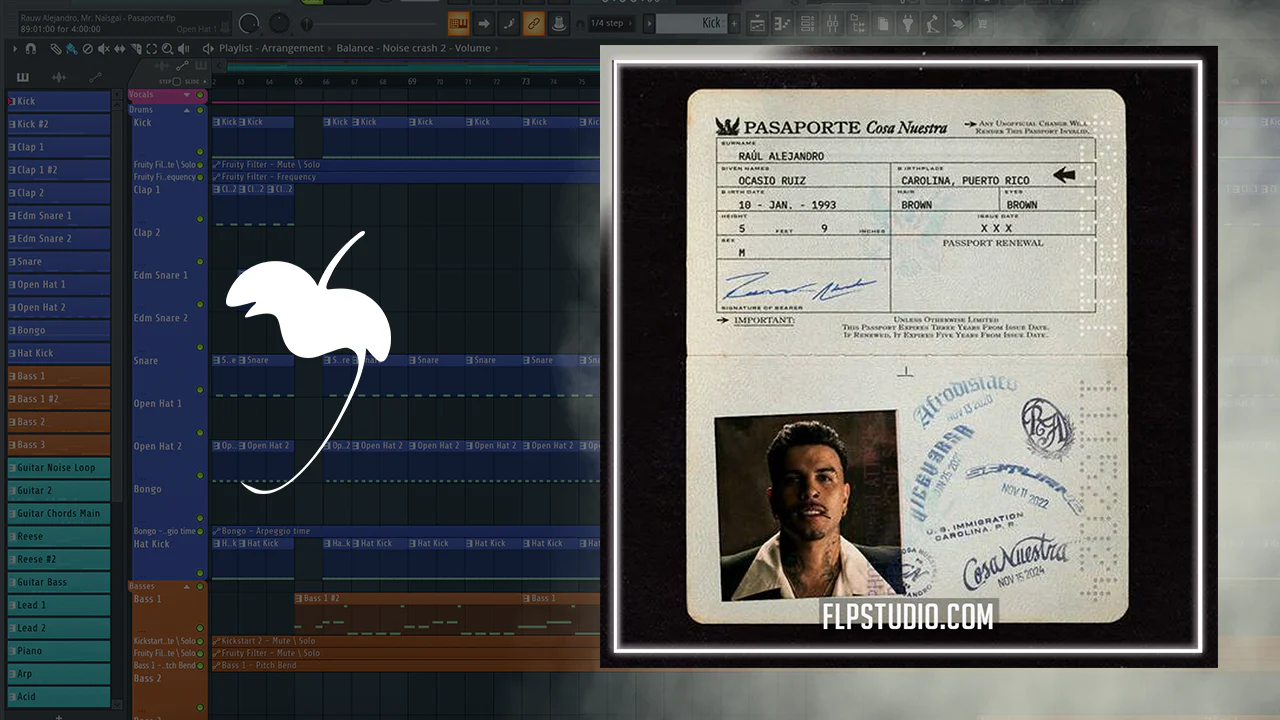Open the Playlist options menu arrow
The width and height of the screenshot is (1280, 720).
tap(15, 48)
